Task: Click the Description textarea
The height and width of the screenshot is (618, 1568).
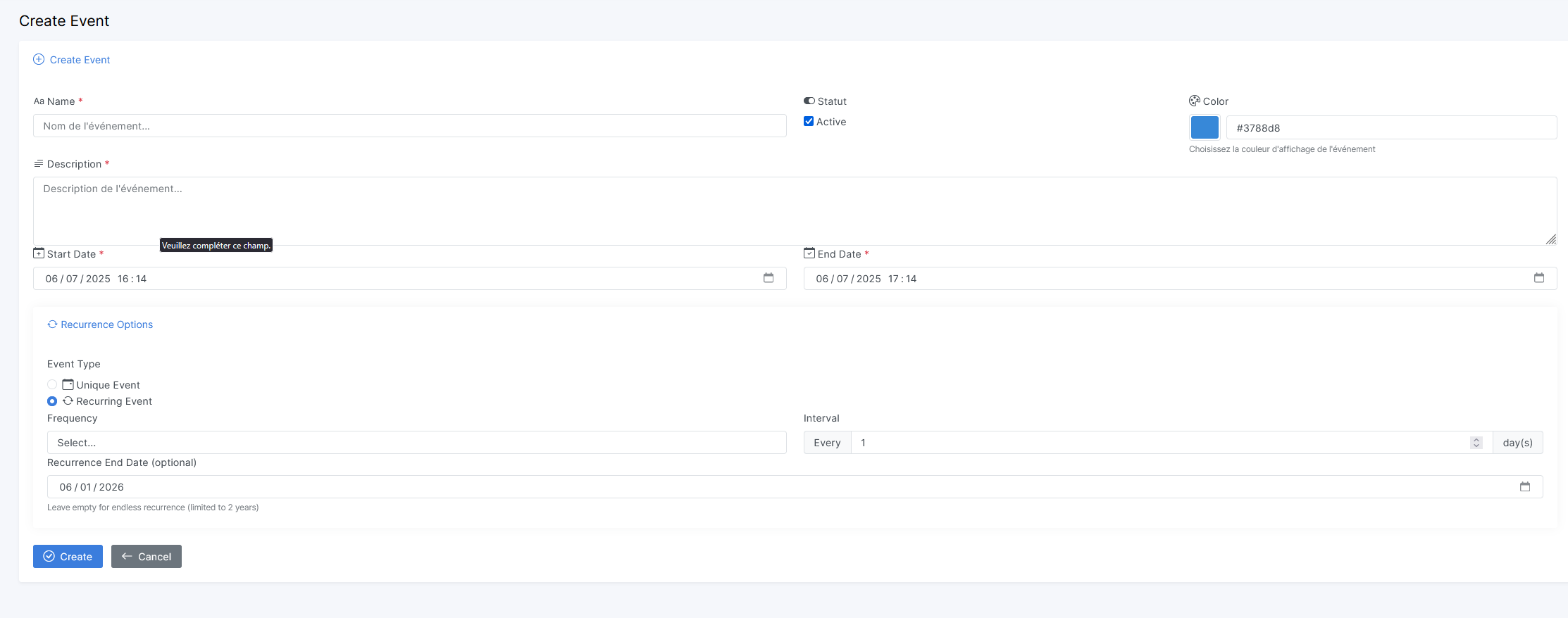Action: pyautogui.click(x=795, y=210)
